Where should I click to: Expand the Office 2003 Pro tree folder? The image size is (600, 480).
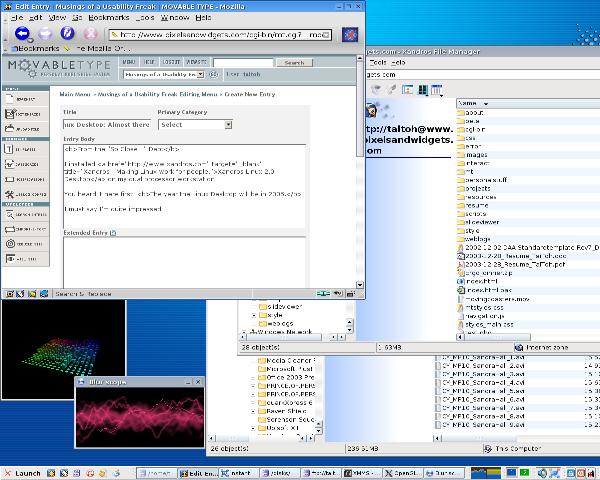(253, 377)
